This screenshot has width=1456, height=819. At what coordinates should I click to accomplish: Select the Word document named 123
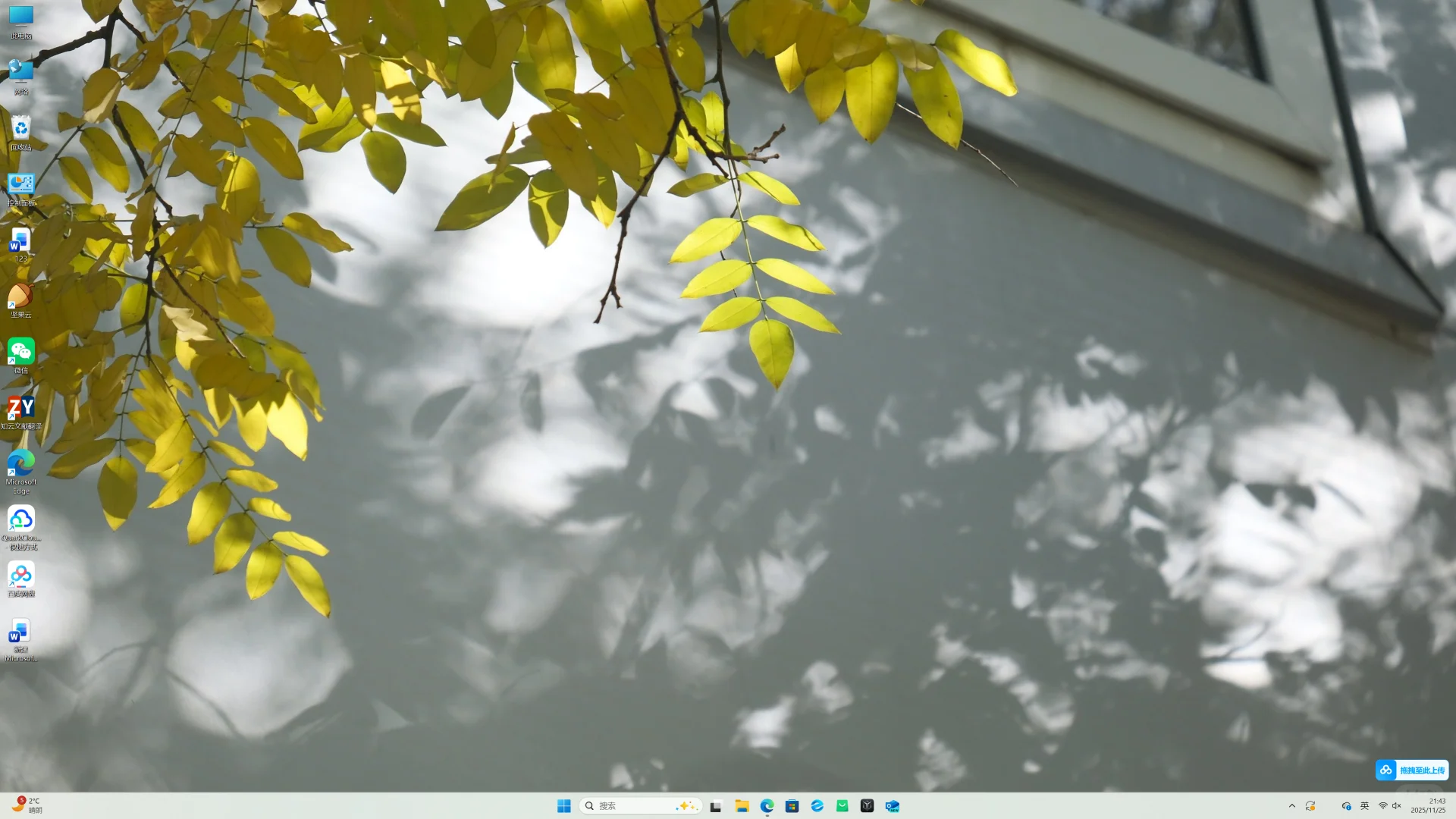point(20,242)
